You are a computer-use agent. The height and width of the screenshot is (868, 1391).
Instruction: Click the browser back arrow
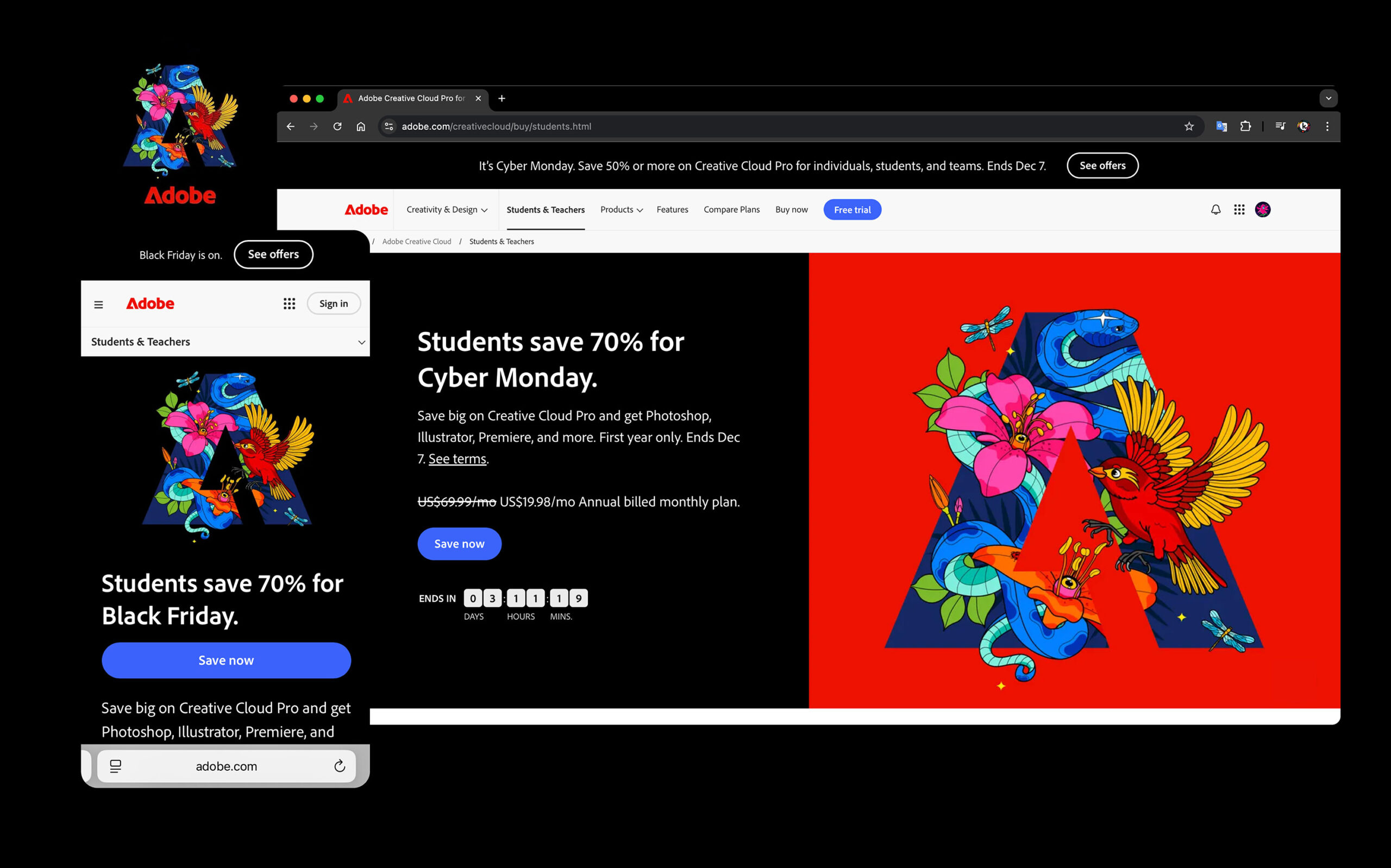coord(291,127)
